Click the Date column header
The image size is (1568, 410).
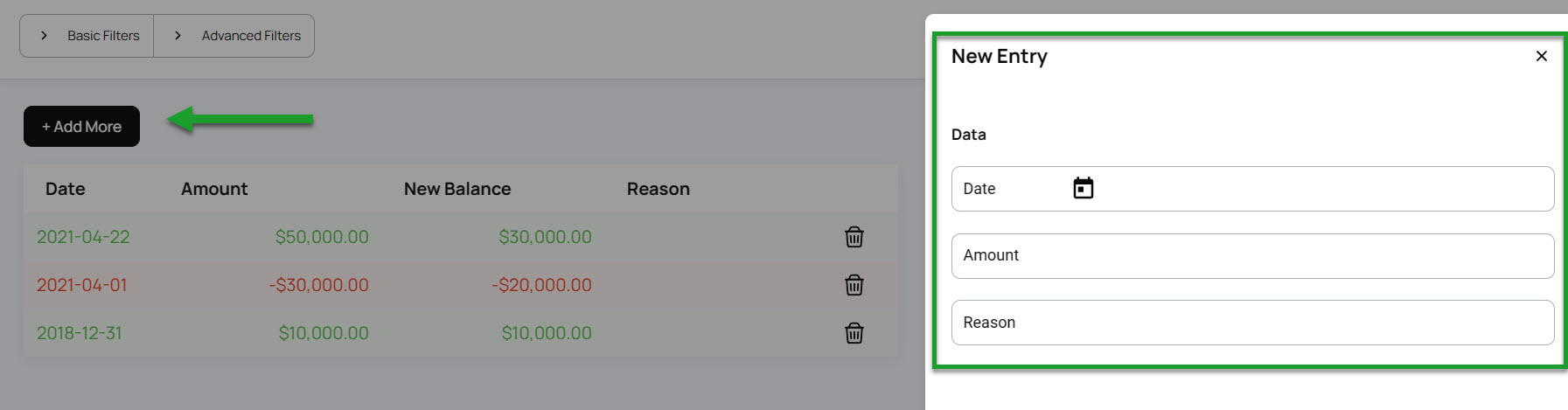[66, 189]
